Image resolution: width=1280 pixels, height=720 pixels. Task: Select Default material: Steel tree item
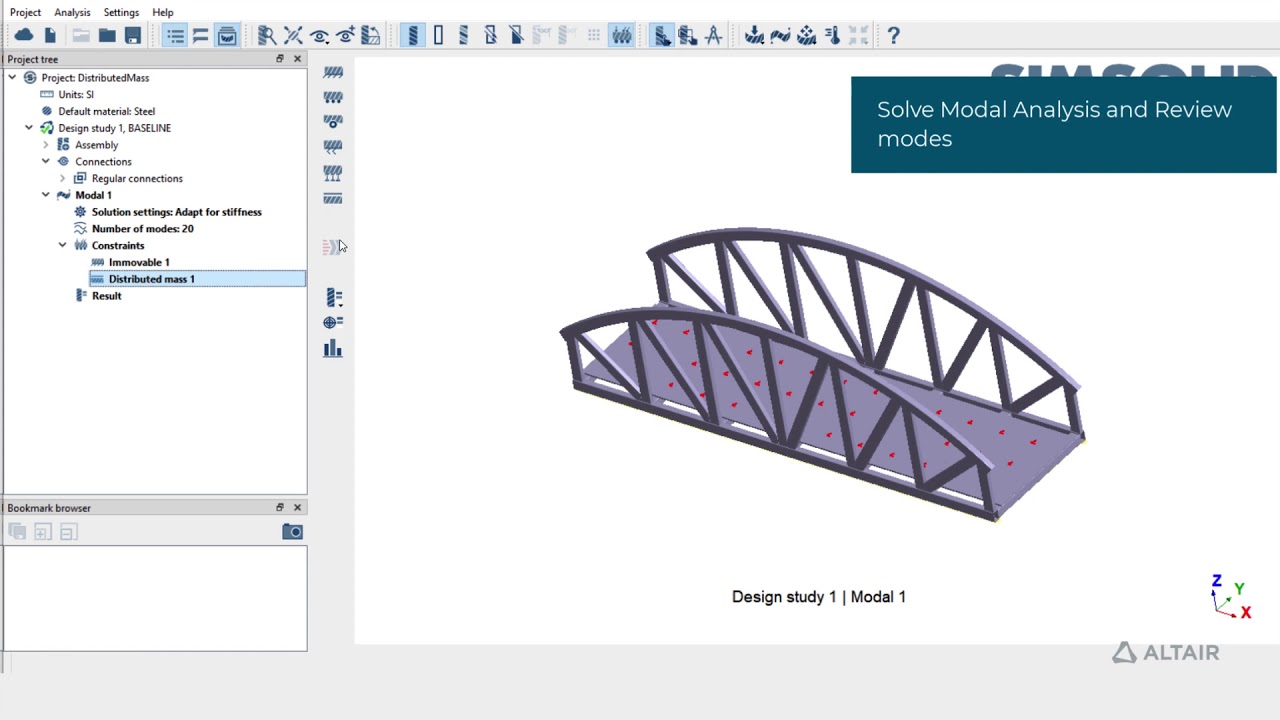[106, 112]
